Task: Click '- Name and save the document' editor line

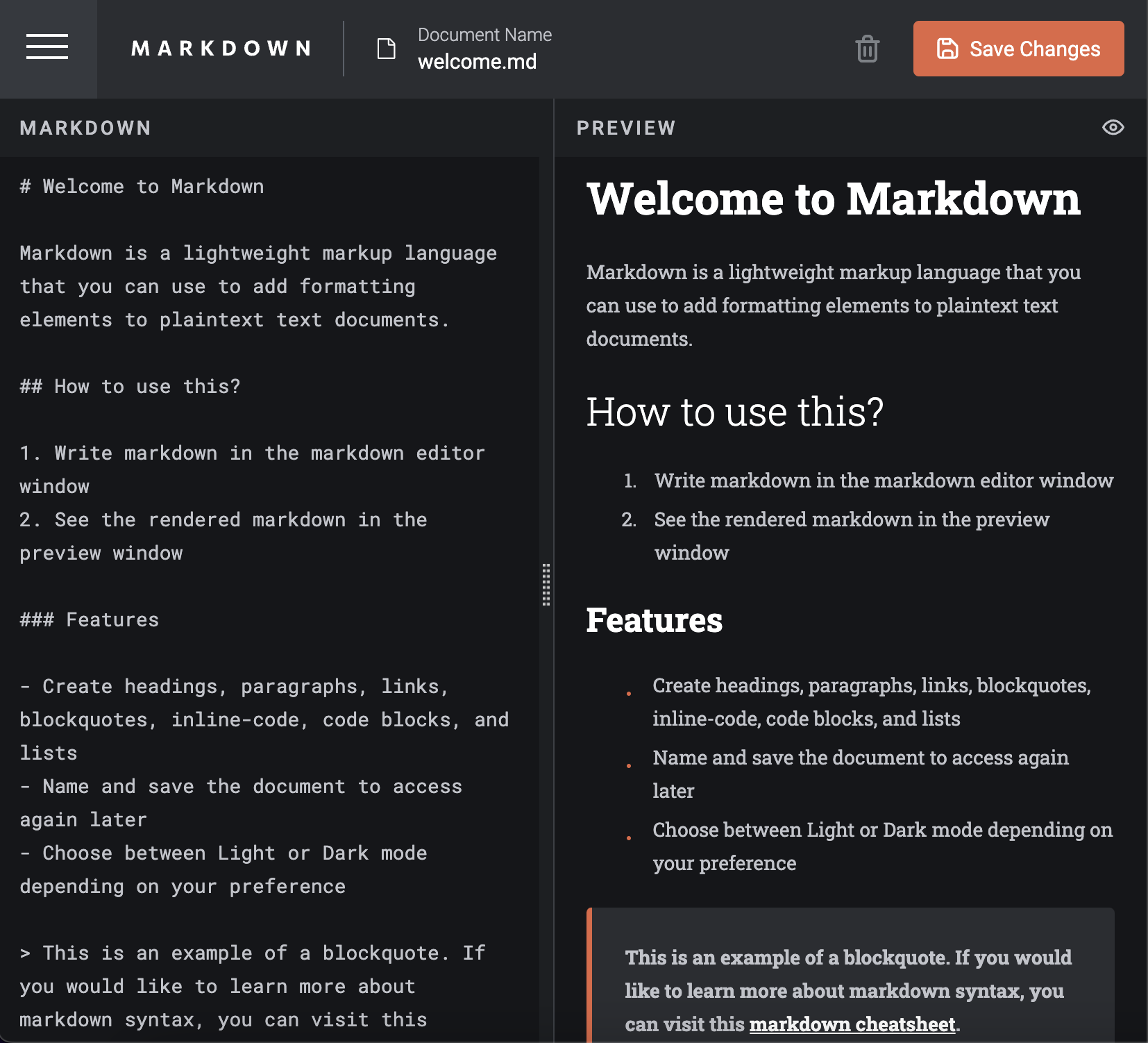Action: click(241, 803)
